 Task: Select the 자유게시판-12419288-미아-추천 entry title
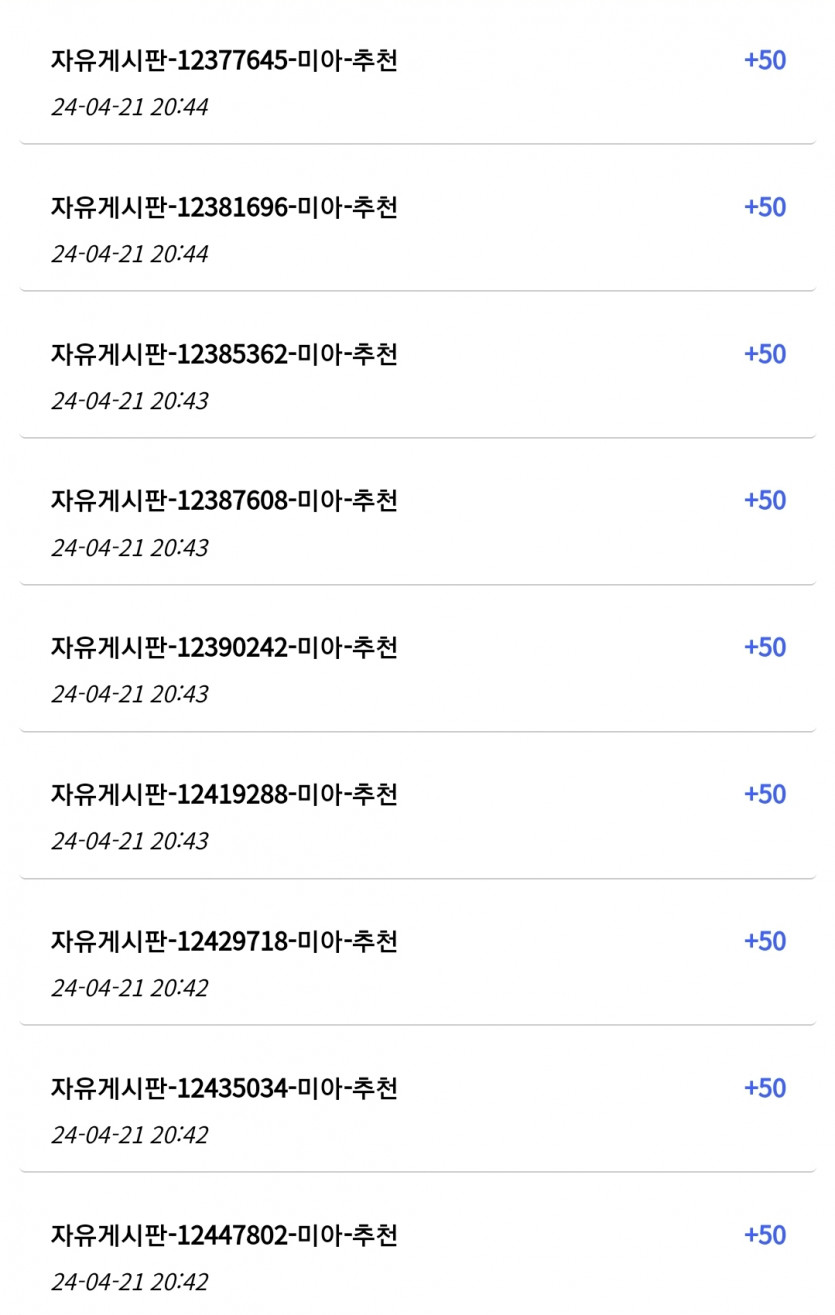224,795
